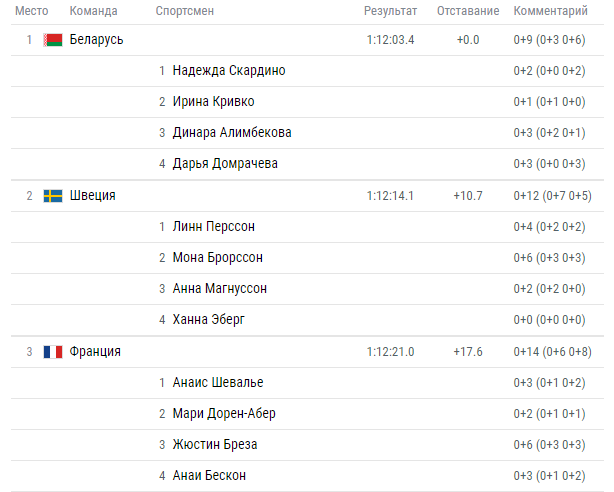
Task: Open the Беларусь team link
Action: point(96,40)
